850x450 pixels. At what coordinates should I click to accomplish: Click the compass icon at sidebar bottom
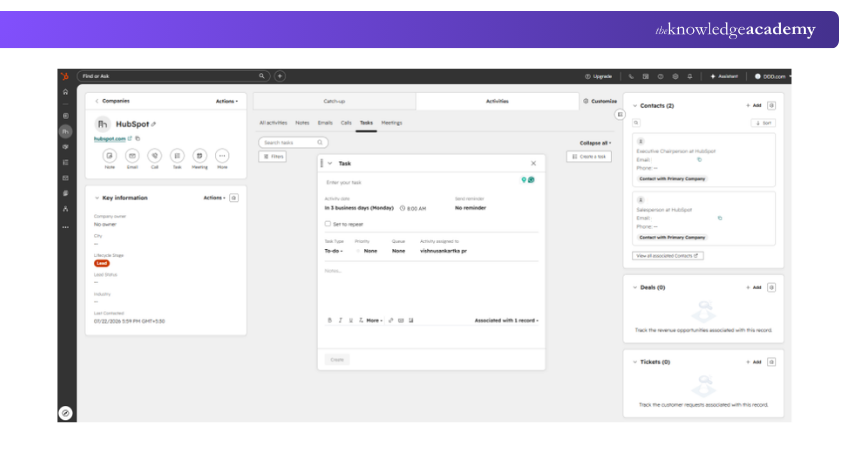(x=66, y=413)
